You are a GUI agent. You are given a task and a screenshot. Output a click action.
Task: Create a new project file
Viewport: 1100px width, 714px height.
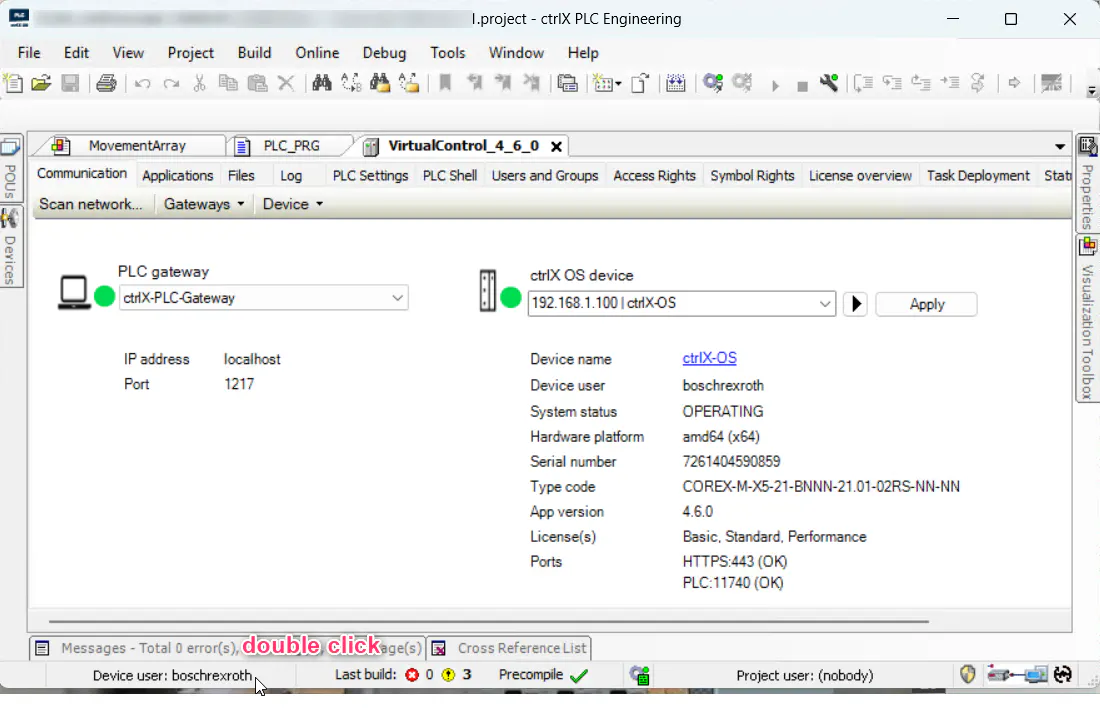pos(13,83)
